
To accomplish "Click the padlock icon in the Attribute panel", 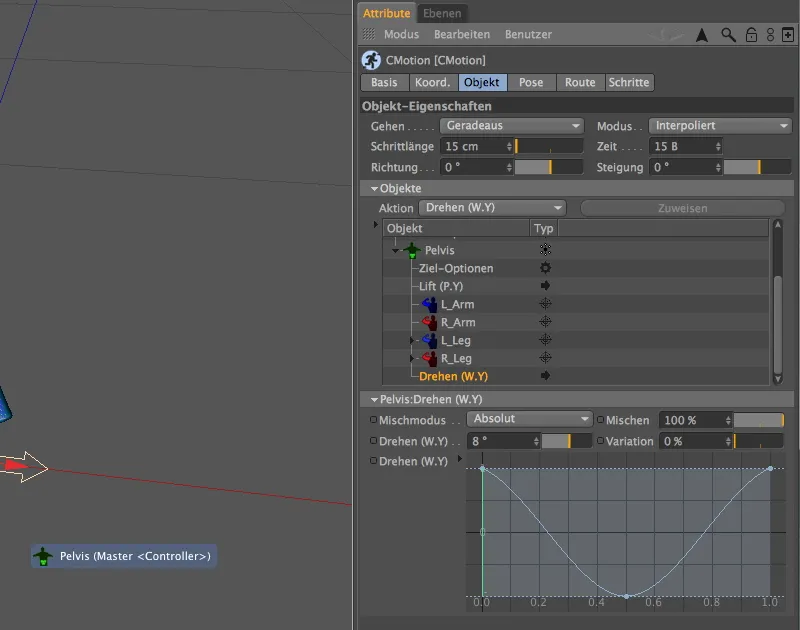I will pos(751,33).
